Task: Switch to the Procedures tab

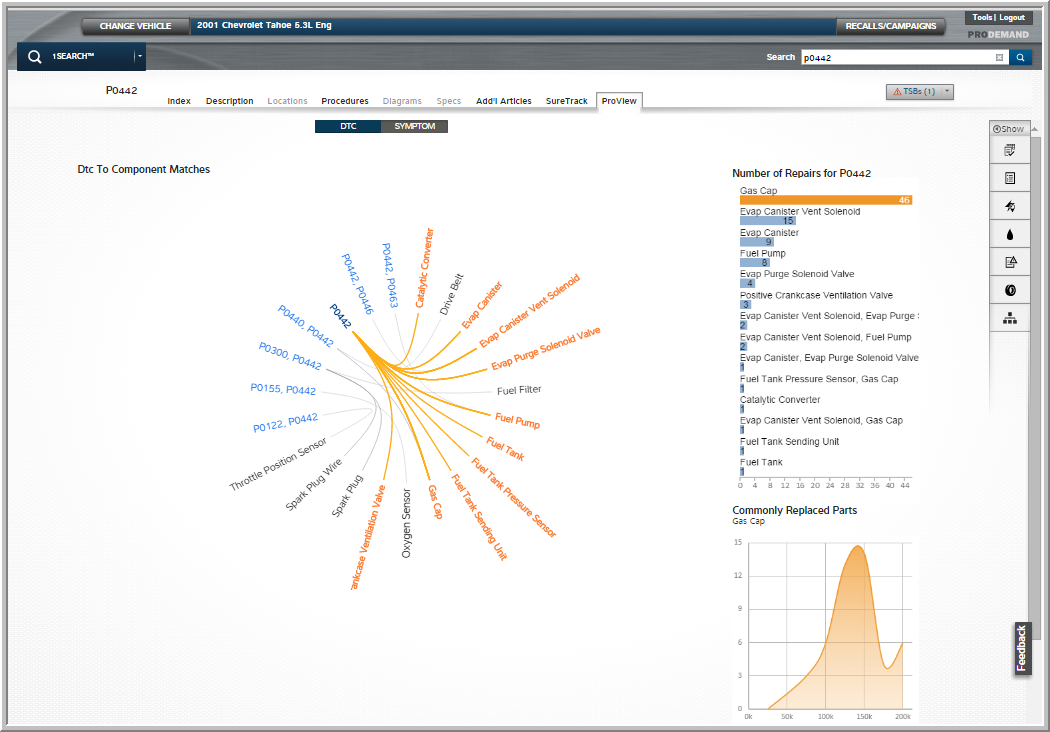Action: pos(344,101)
